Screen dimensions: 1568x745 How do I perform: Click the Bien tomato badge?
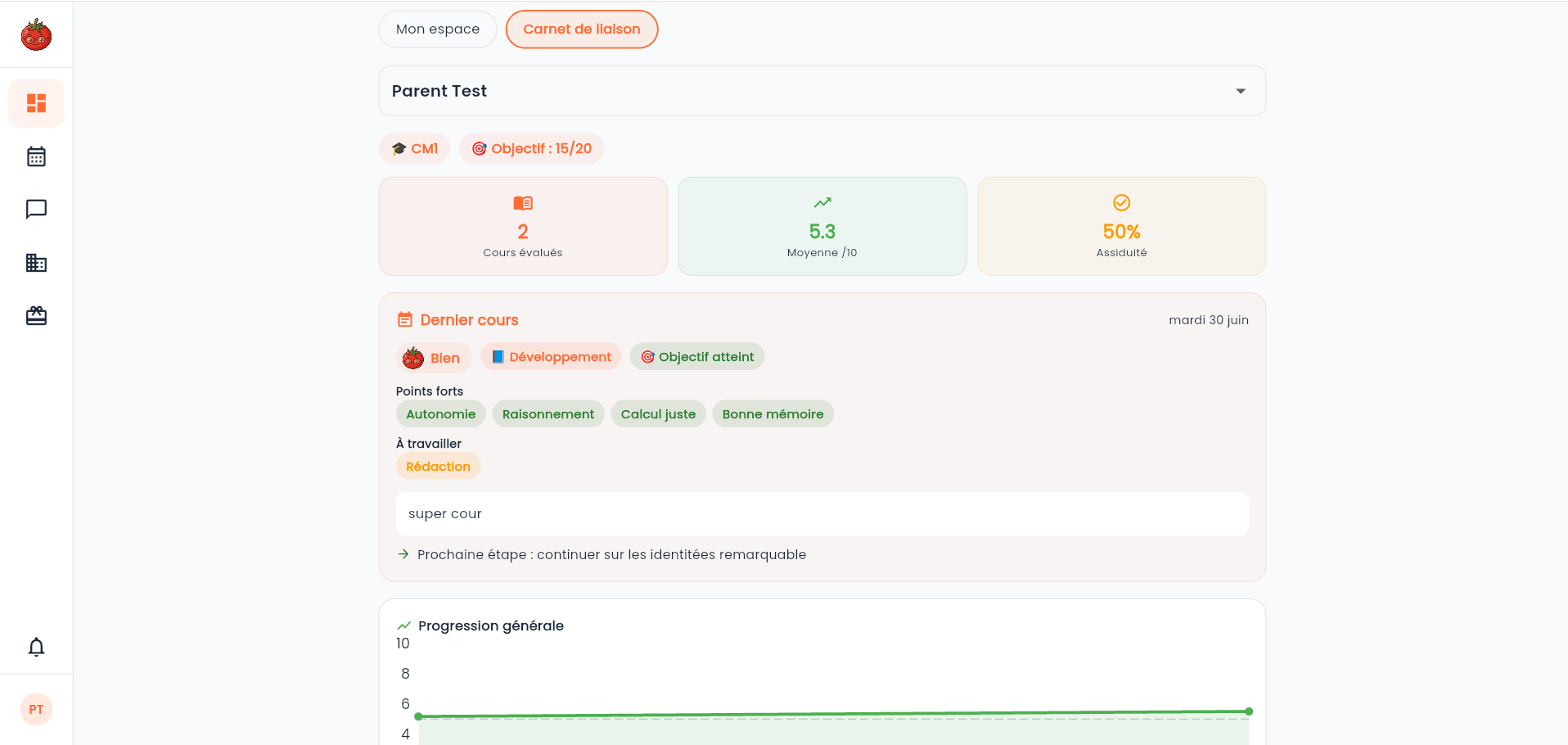click(434, 358)
